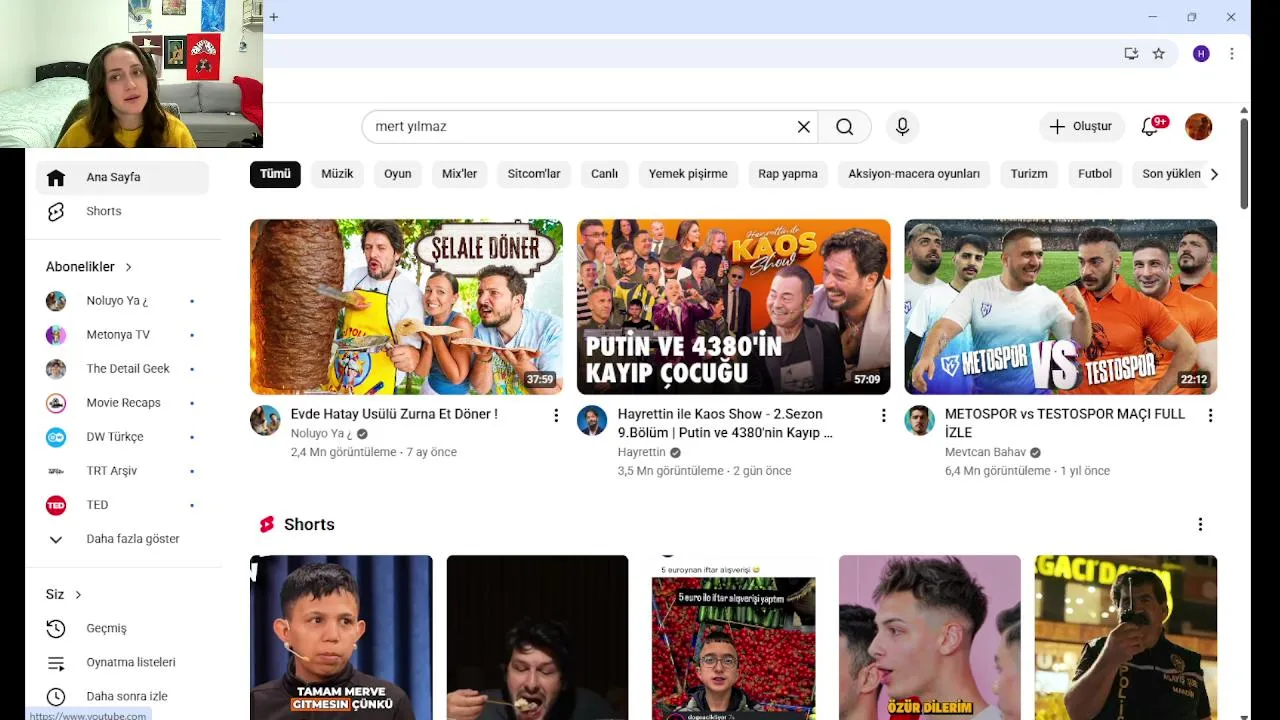Open more options for döner video
Screen dimensions: 1280x720
pos(556,415)
